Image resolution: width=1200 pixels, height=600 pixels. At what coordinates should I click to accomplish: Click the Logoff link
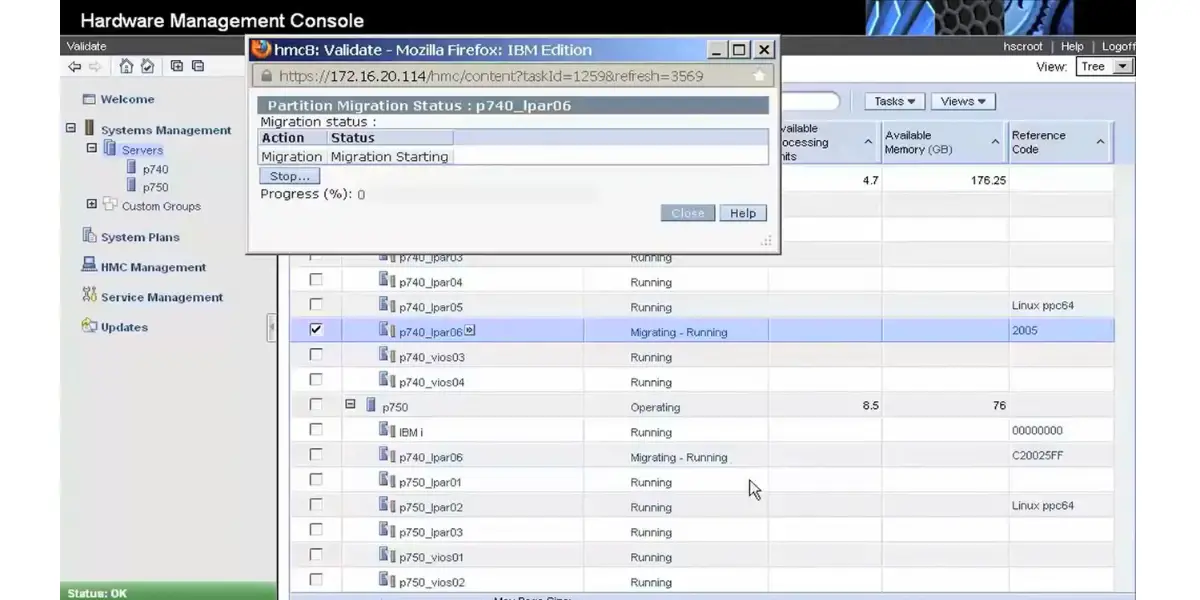tap(1118, 47)
